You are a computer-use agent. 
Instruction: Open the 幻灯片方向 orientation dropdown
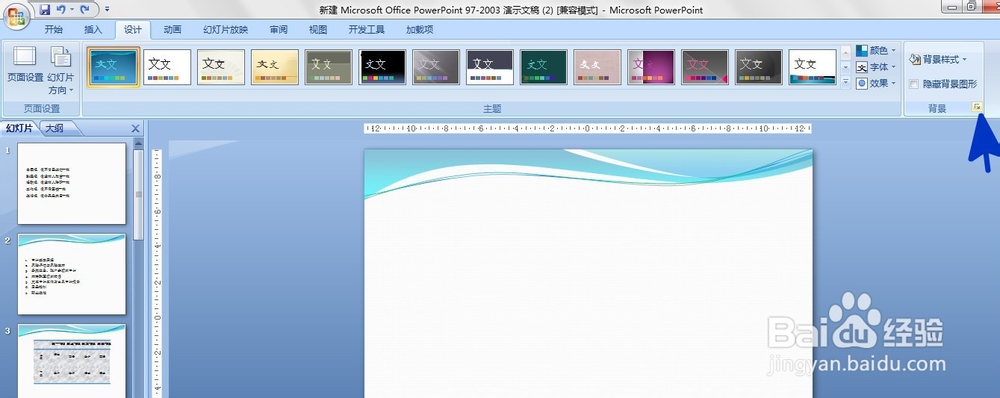pyautogui.click(x=61, y=70)
